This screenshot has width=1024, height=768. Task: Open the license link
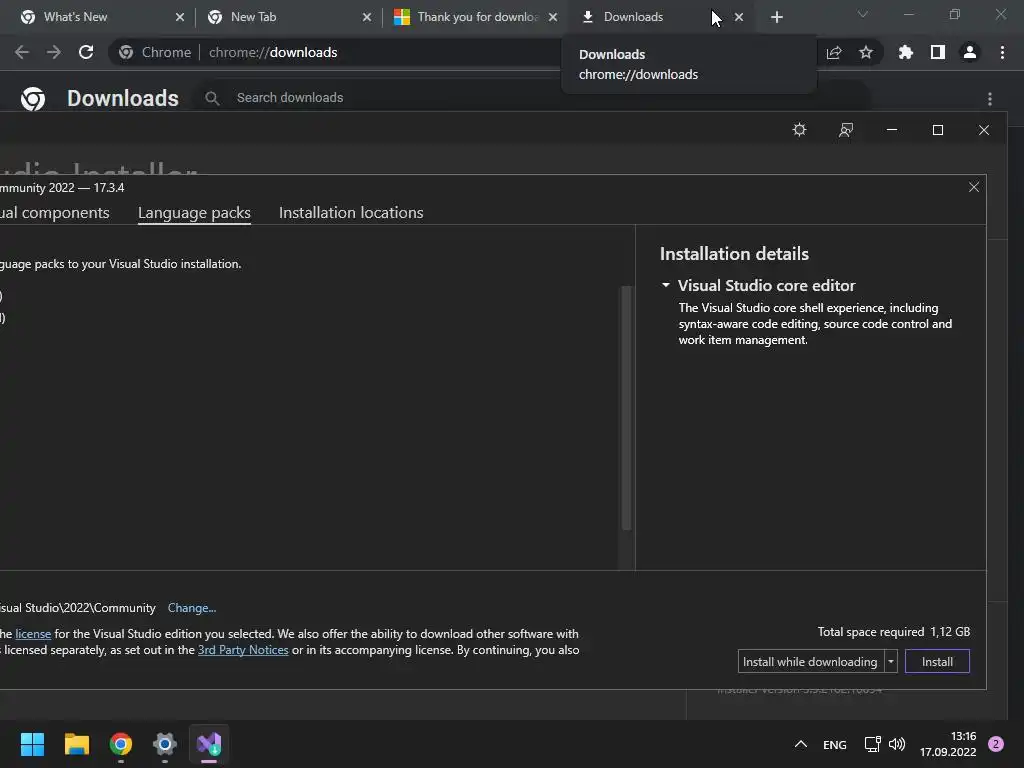click(33, 634)
